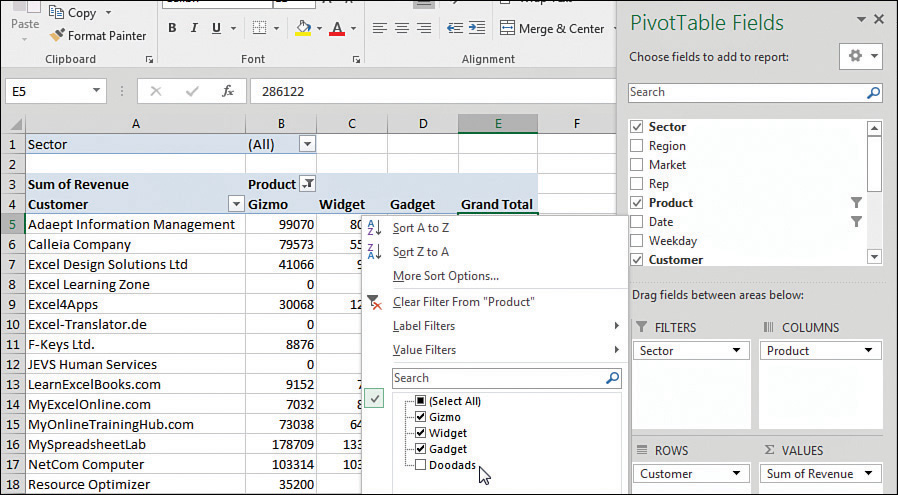
Task: Open Sector dropdown in FILTERS area
Action: (x=736, y=350)
